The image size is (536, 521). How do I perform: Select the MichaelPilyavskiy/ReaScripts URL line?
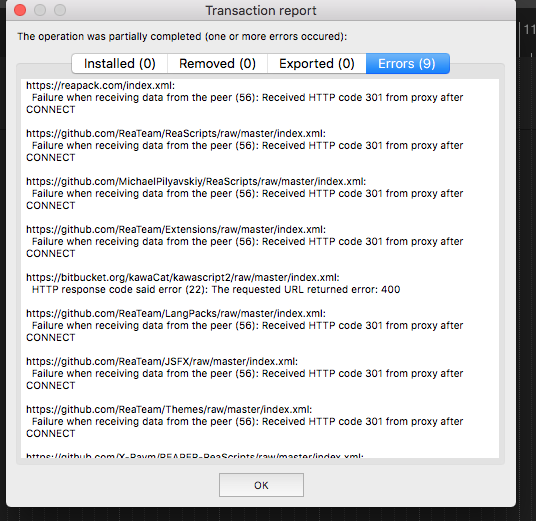click(196, 182)
